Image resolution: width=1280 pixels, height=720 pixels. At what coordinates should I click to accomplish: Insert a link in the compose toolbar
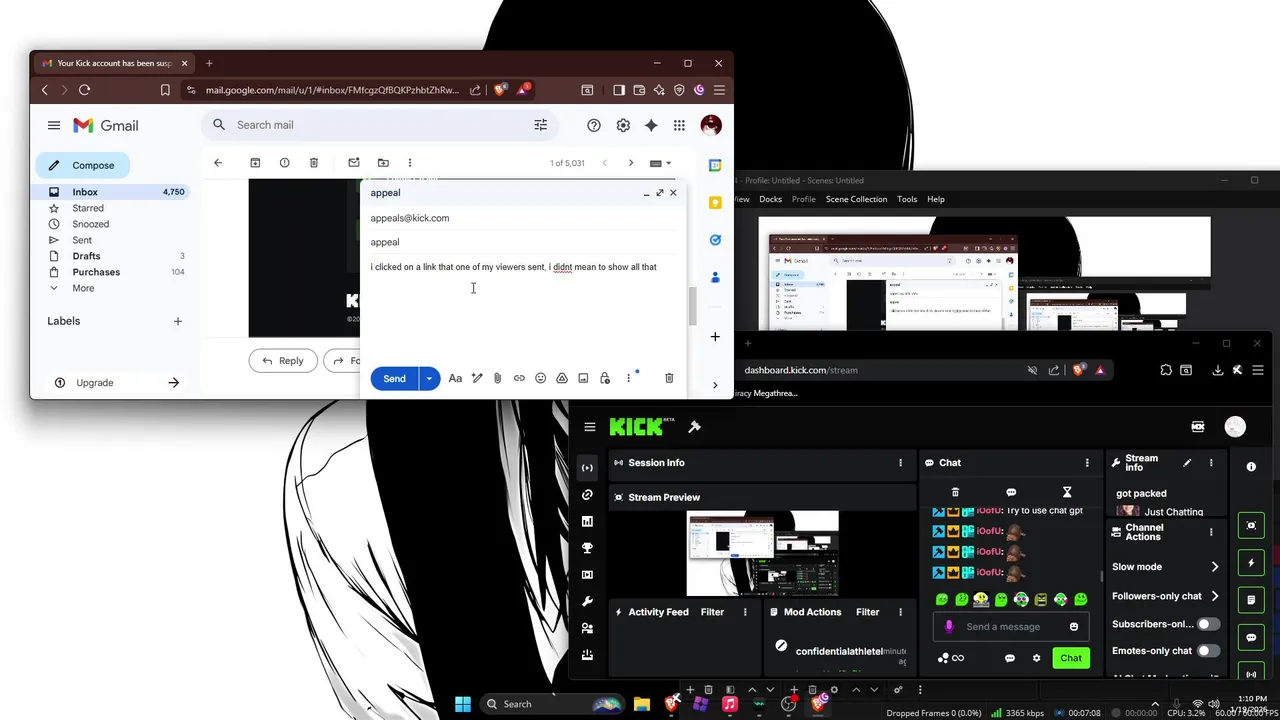click(x=519, y=378)
